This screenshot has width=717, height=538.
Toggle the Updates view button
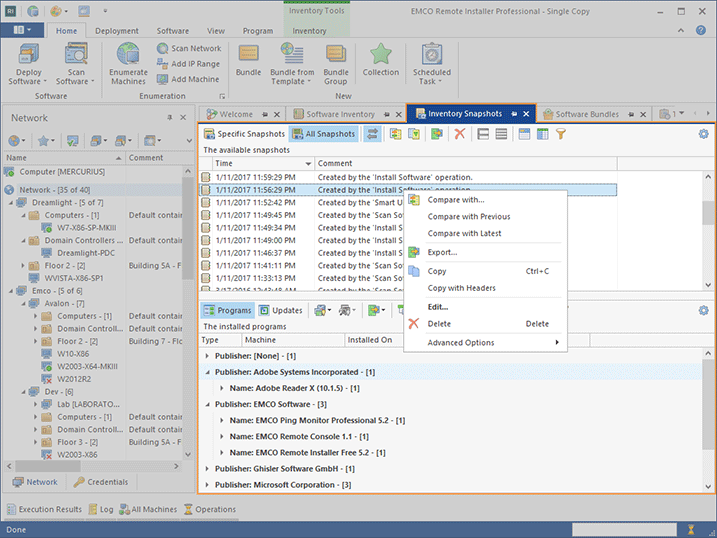click(280, 310)
